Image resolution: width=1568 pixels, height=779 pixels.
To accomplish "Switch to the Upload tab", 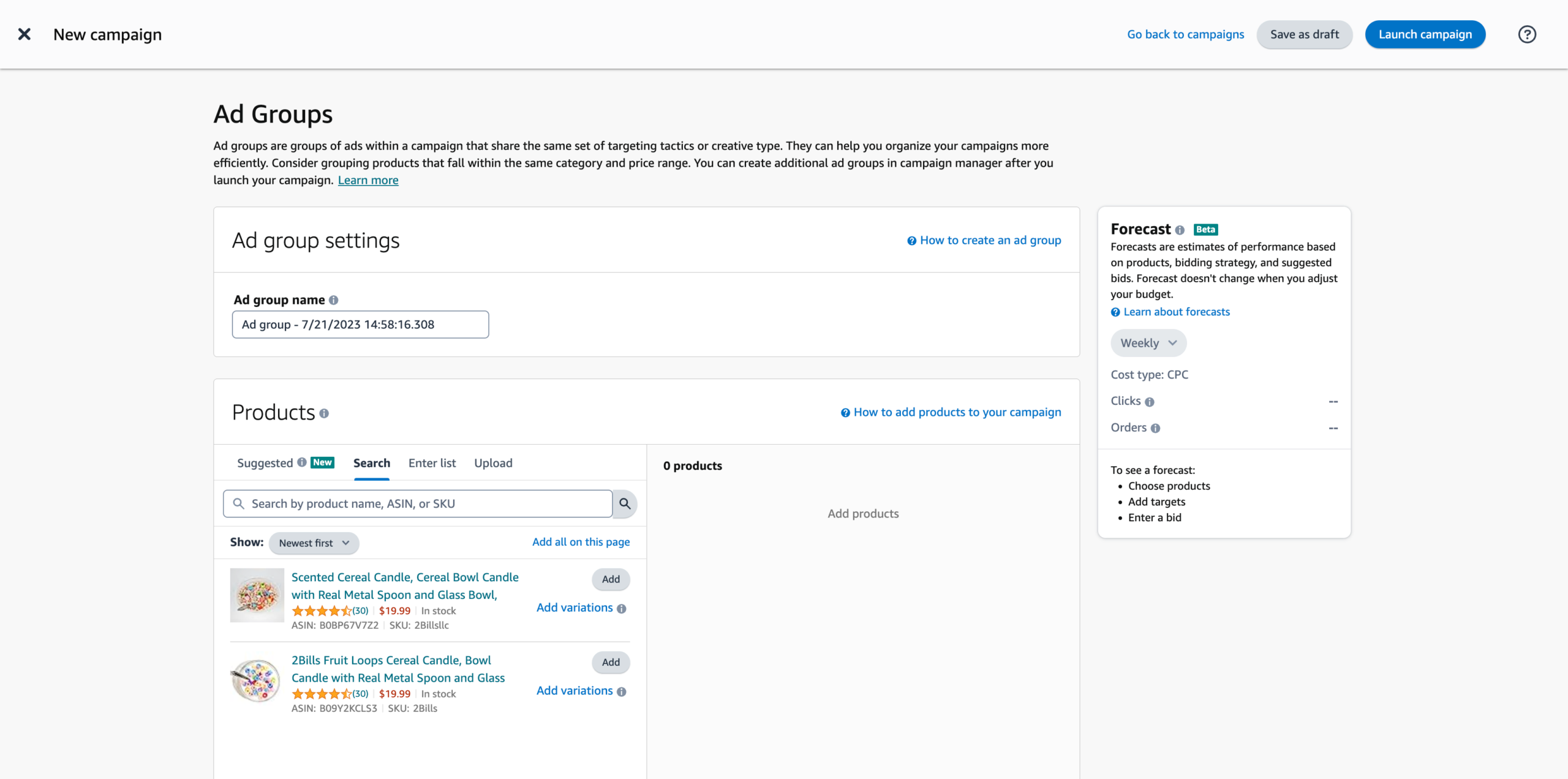I will point(493,463).
